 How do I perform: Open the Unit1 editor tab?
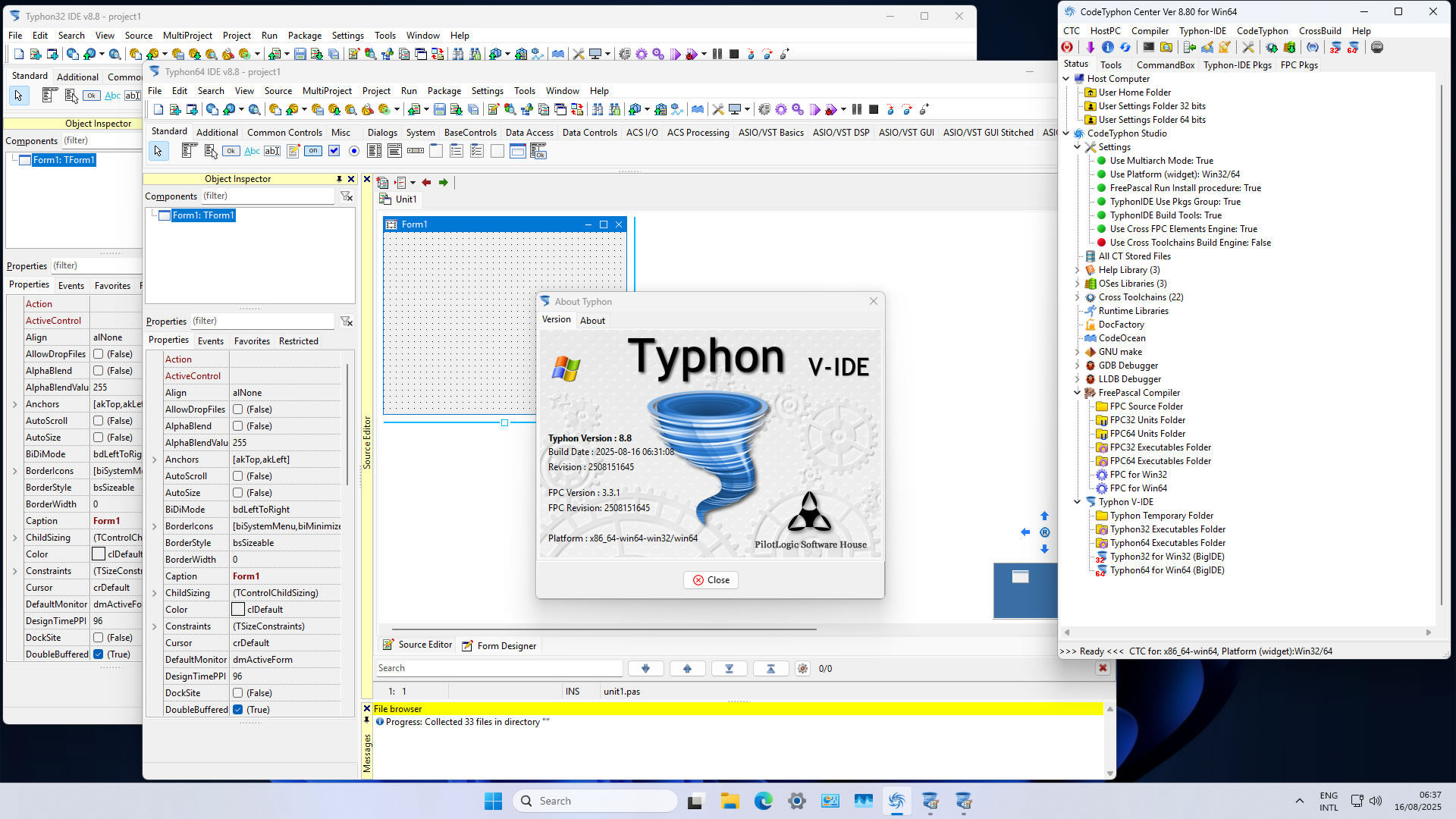(x=399, y=199)
